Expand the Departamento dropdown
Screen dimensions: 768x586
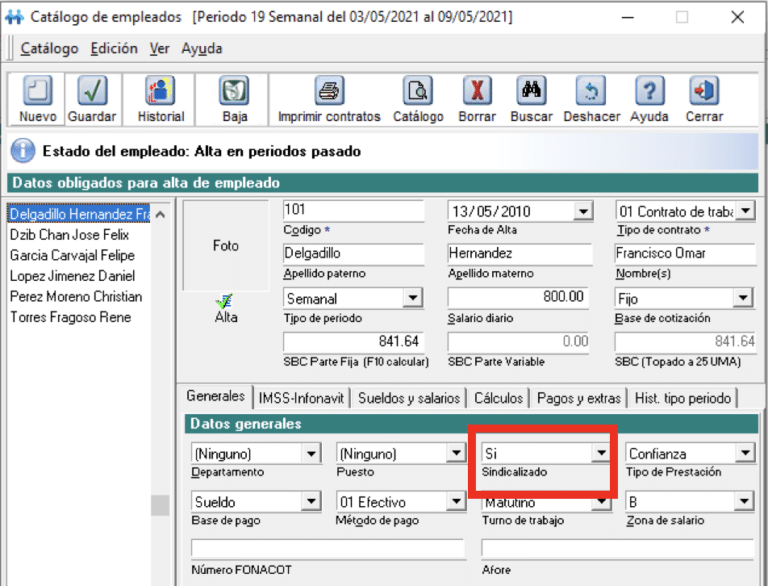click(311, 454)
